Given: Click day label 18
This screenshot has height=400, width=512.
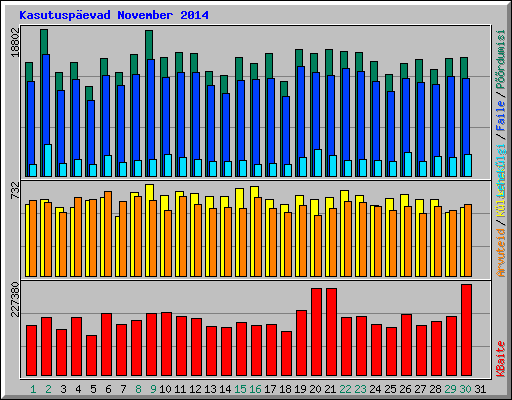Looking at the screenshot, I should tap(285, 389).
